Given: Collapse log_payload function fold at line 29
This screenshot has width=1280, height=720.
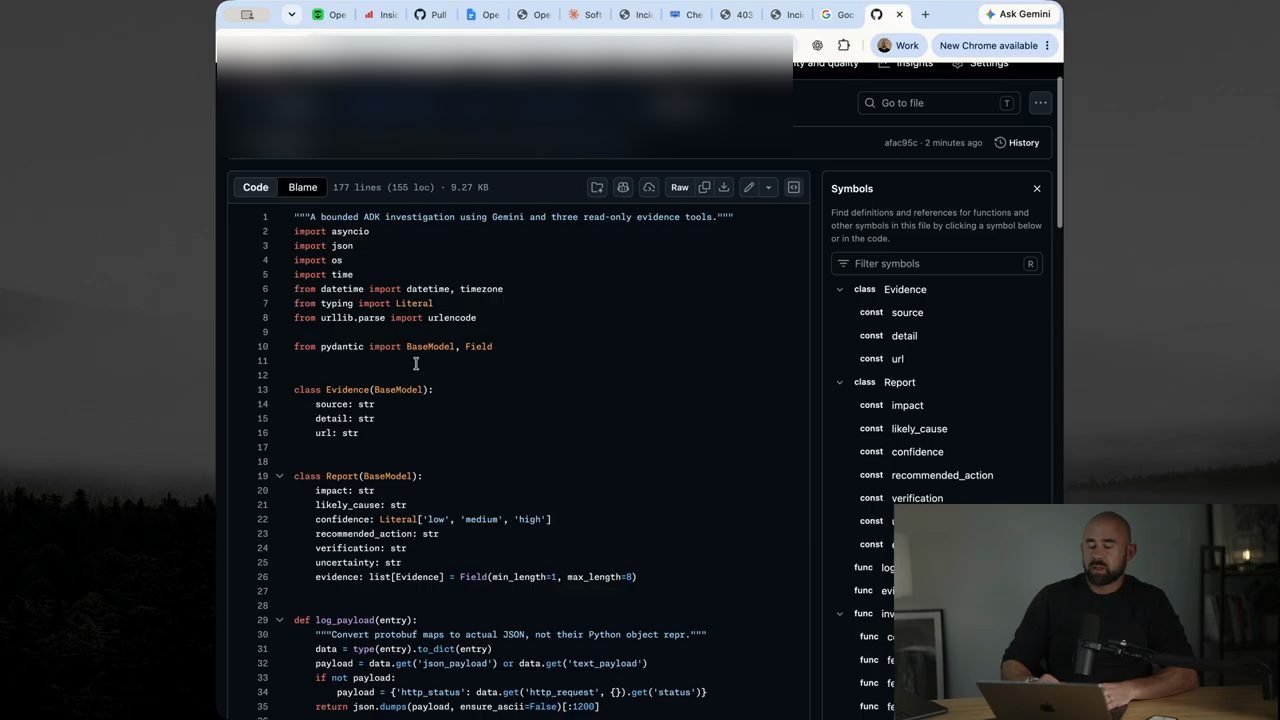Looking at the screenshot, I should click(280, 620).
